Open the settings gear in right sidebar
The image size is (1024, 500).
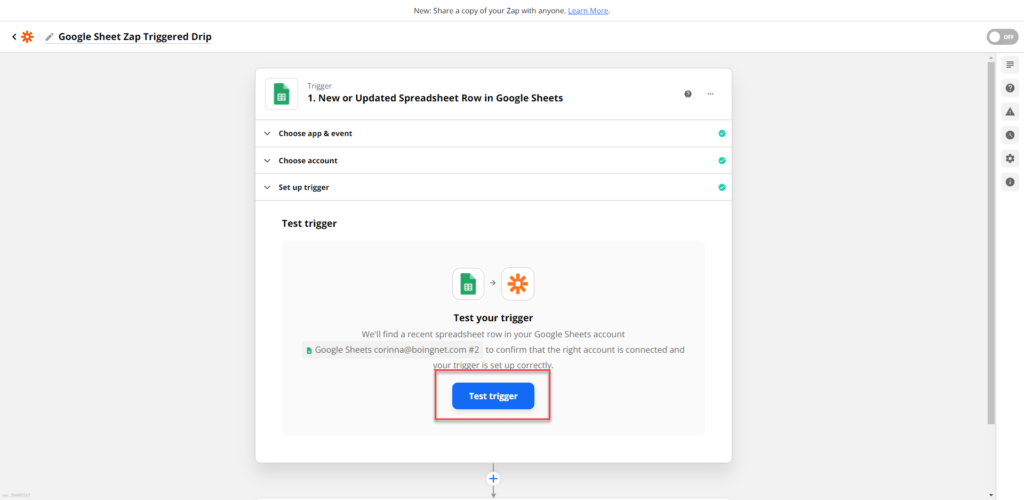[x=1010, y=159]
